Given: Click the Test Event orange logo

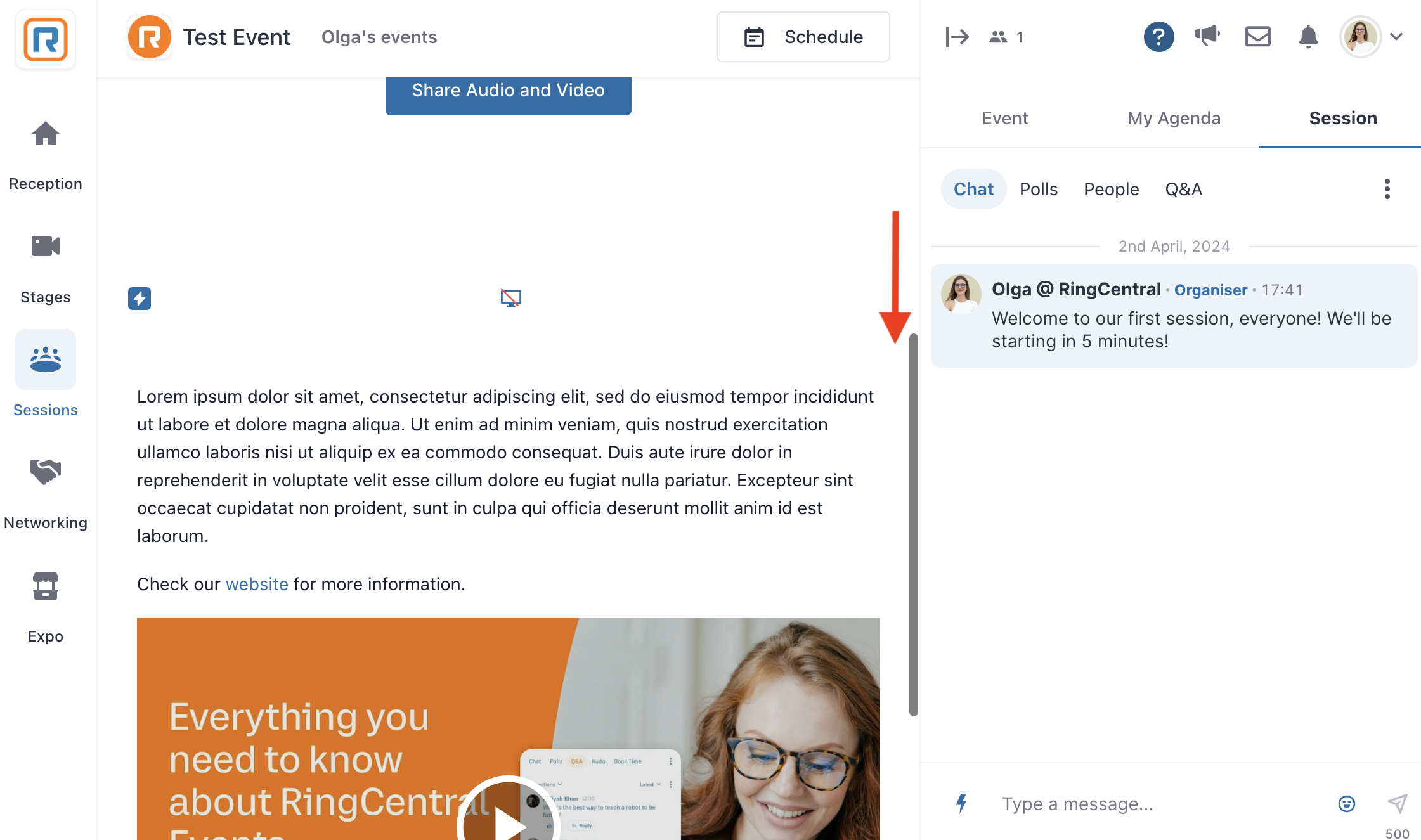Looking at the screenshot, I should tap(150, 37).
